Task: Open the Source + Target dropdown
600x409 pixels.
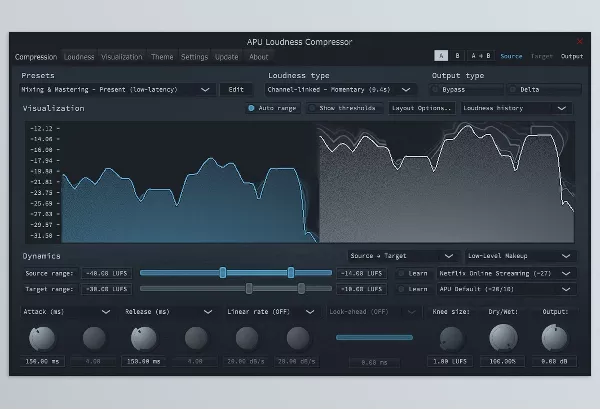Action: click(404, 256)
